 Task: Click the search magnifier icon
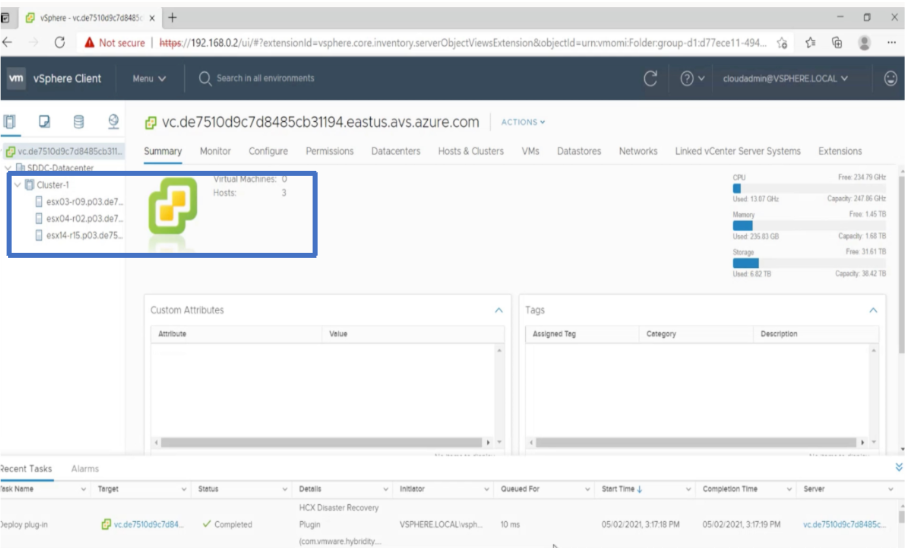205,79
